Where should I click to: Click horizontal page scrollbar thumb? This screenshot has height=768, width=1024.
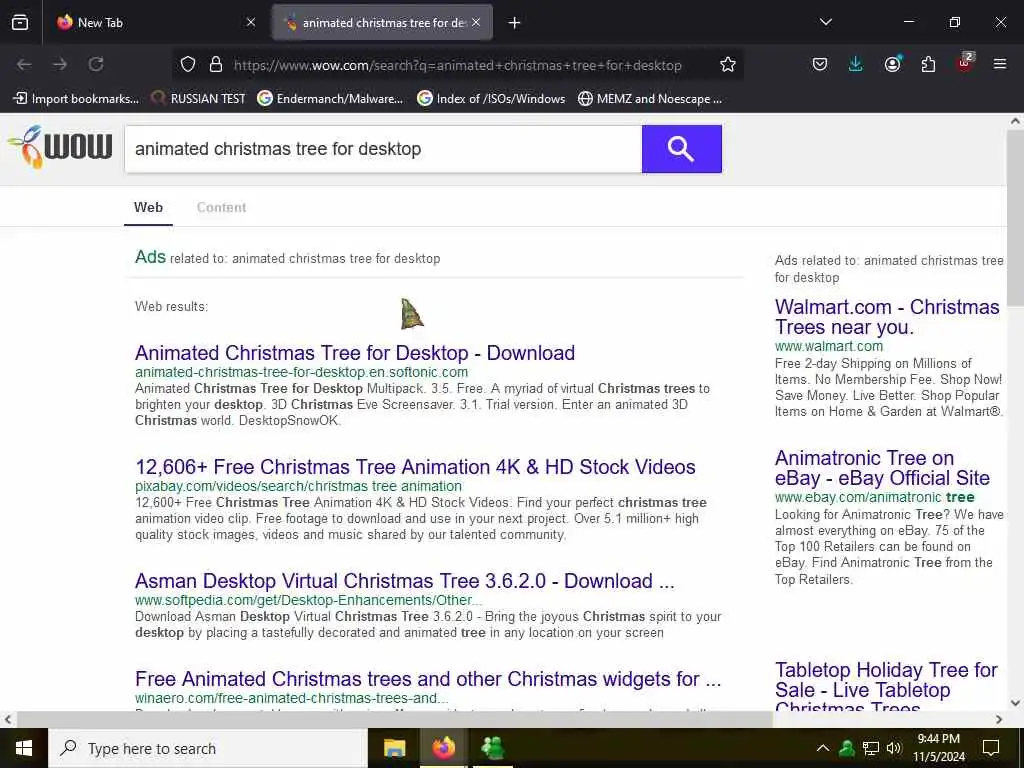pos(394,719)
